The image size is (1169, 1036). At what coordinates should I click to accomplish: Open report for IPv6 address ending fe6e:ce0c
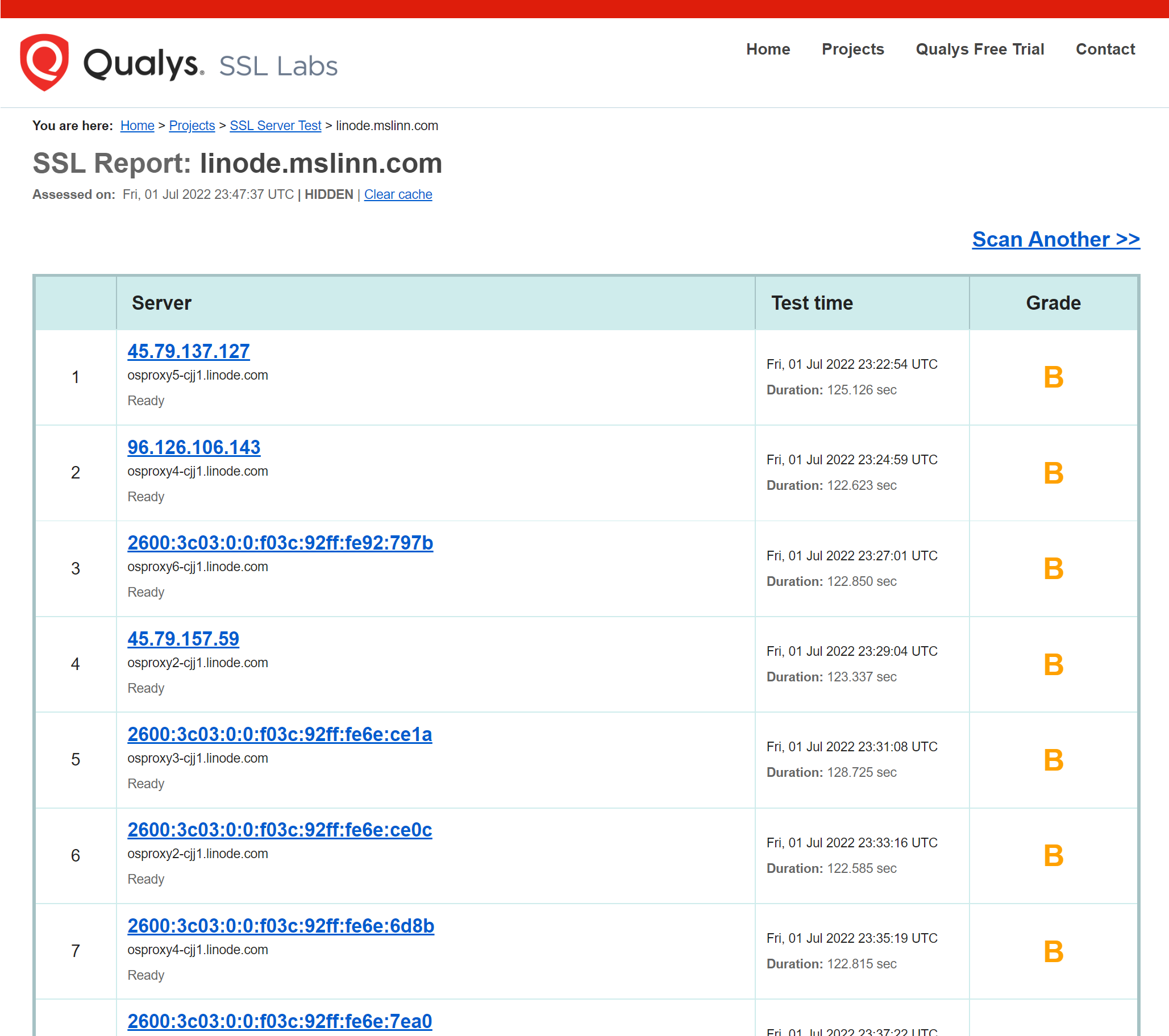click(279, 830)
